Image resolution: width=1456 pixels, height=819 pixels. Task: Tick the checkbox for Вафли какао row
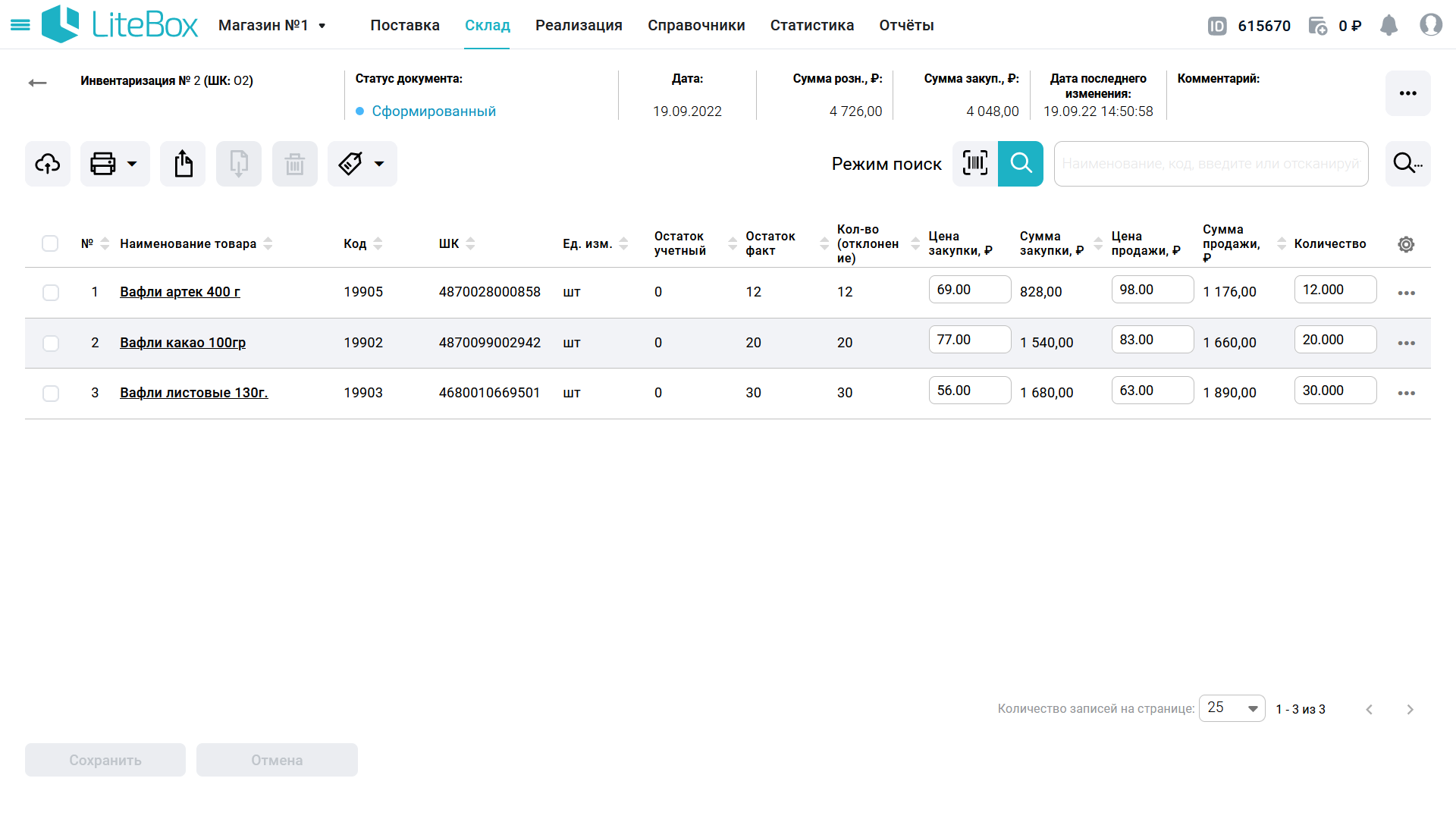coord(51,344)
